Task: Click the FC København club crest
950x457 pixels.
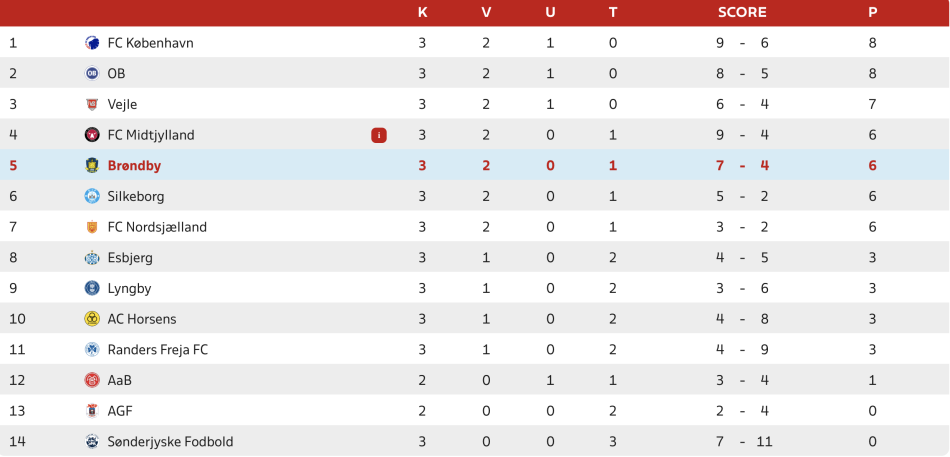Action: coord(91,43)
